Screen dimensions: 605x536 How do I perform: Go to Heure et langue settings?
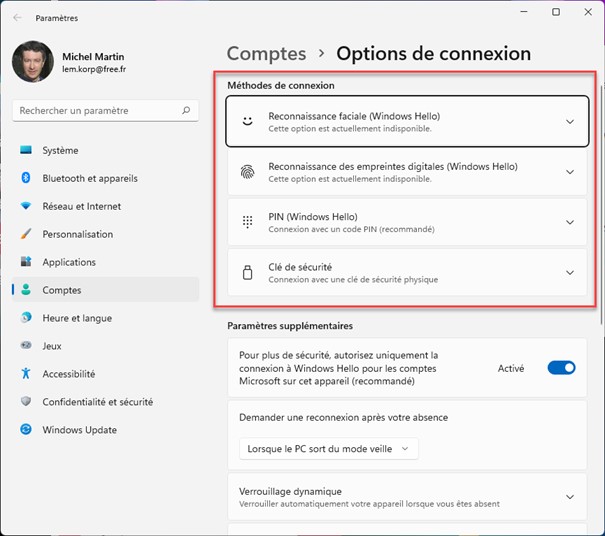click(x=77, y=318)
